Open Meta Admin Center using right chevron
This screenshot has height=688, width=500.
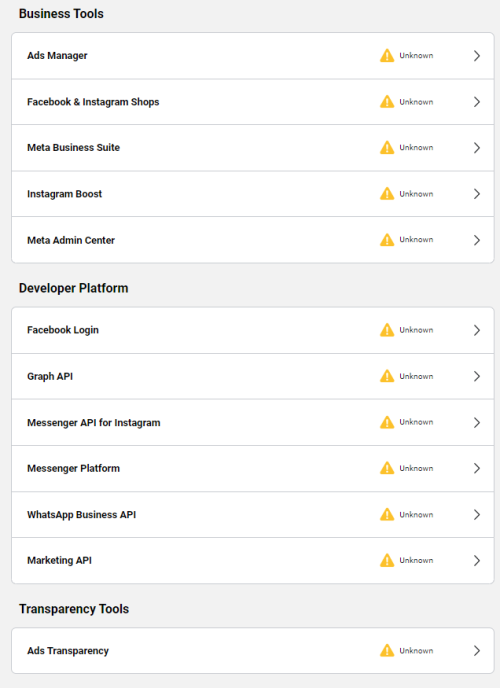tap(477, 240)
